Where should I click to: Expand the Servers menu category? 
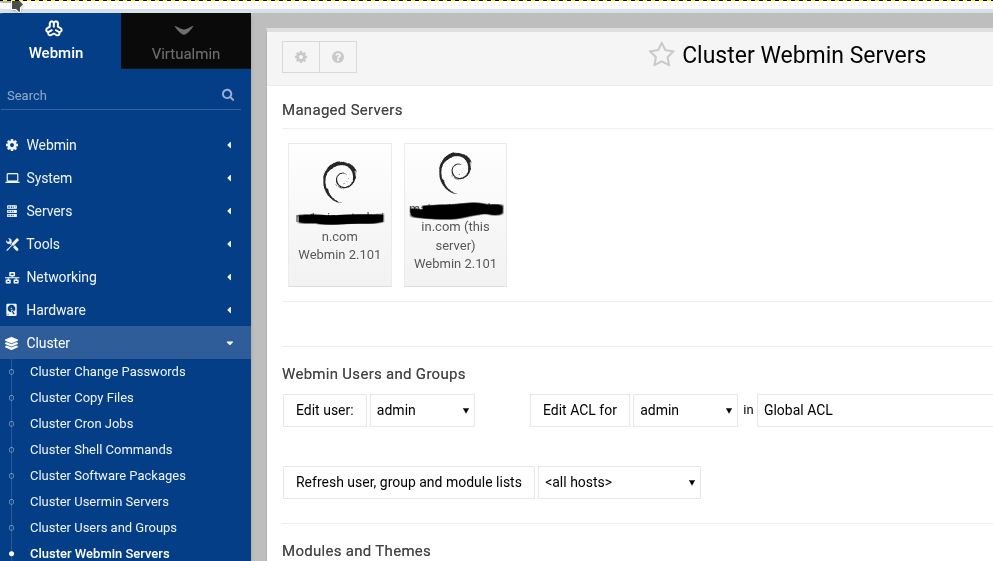click(125, 211)
